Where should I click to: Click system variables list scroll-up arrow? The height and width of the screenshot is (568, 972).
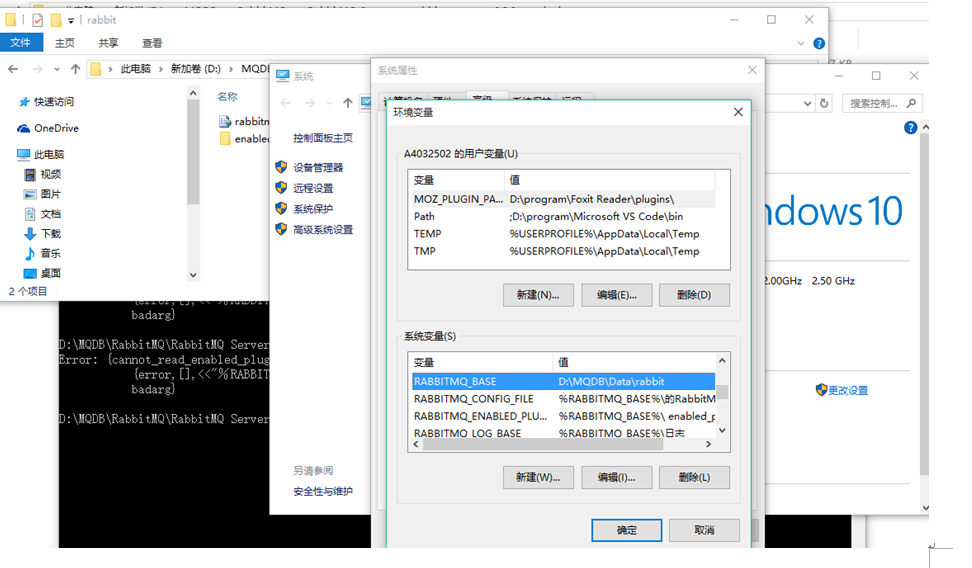pyautogui.click(x=722, y=360)
